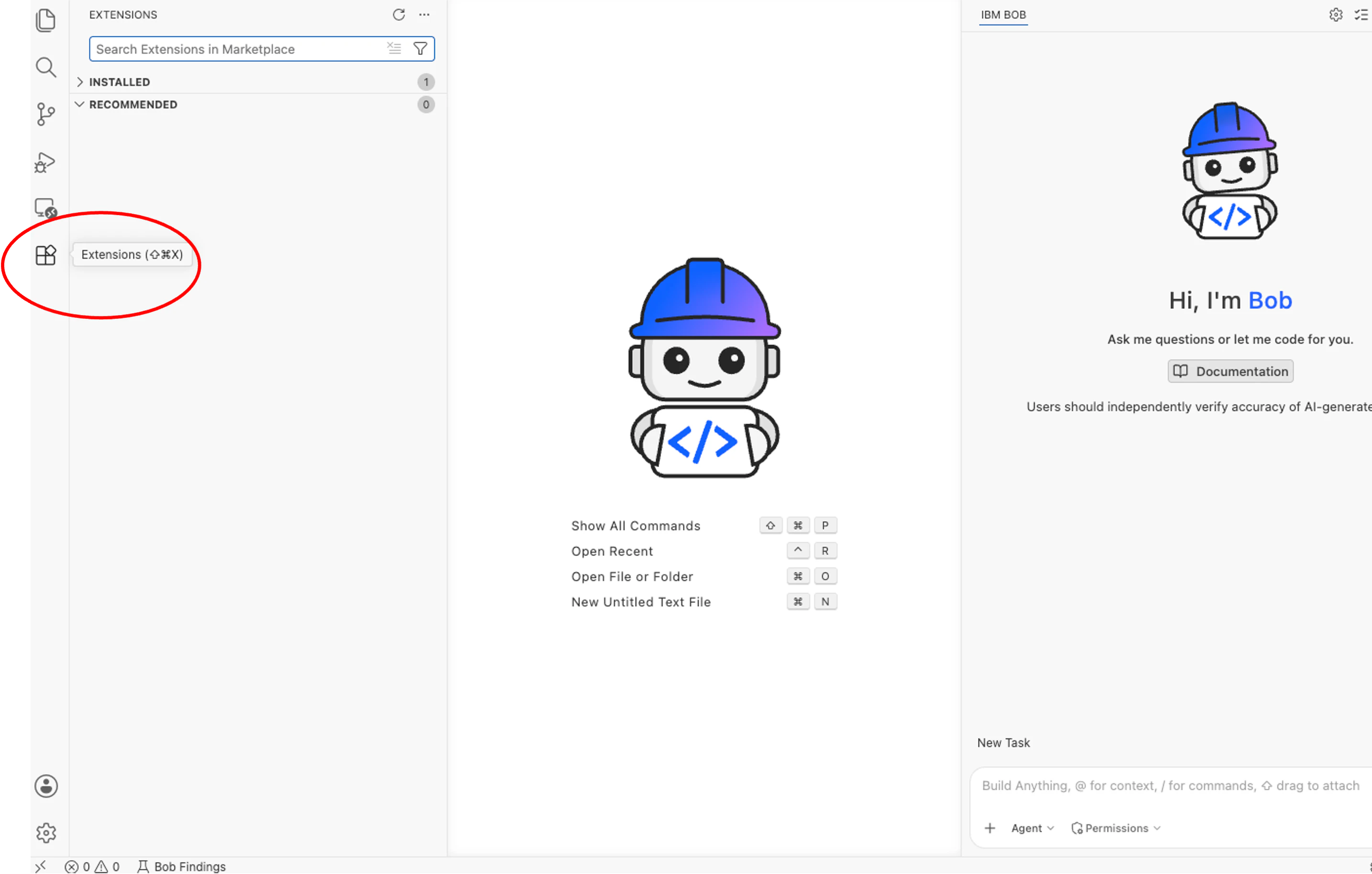Viewport: 1372px width, 874px height.
Task: Click the New Task label
Action: click(x=1004, y=743)
